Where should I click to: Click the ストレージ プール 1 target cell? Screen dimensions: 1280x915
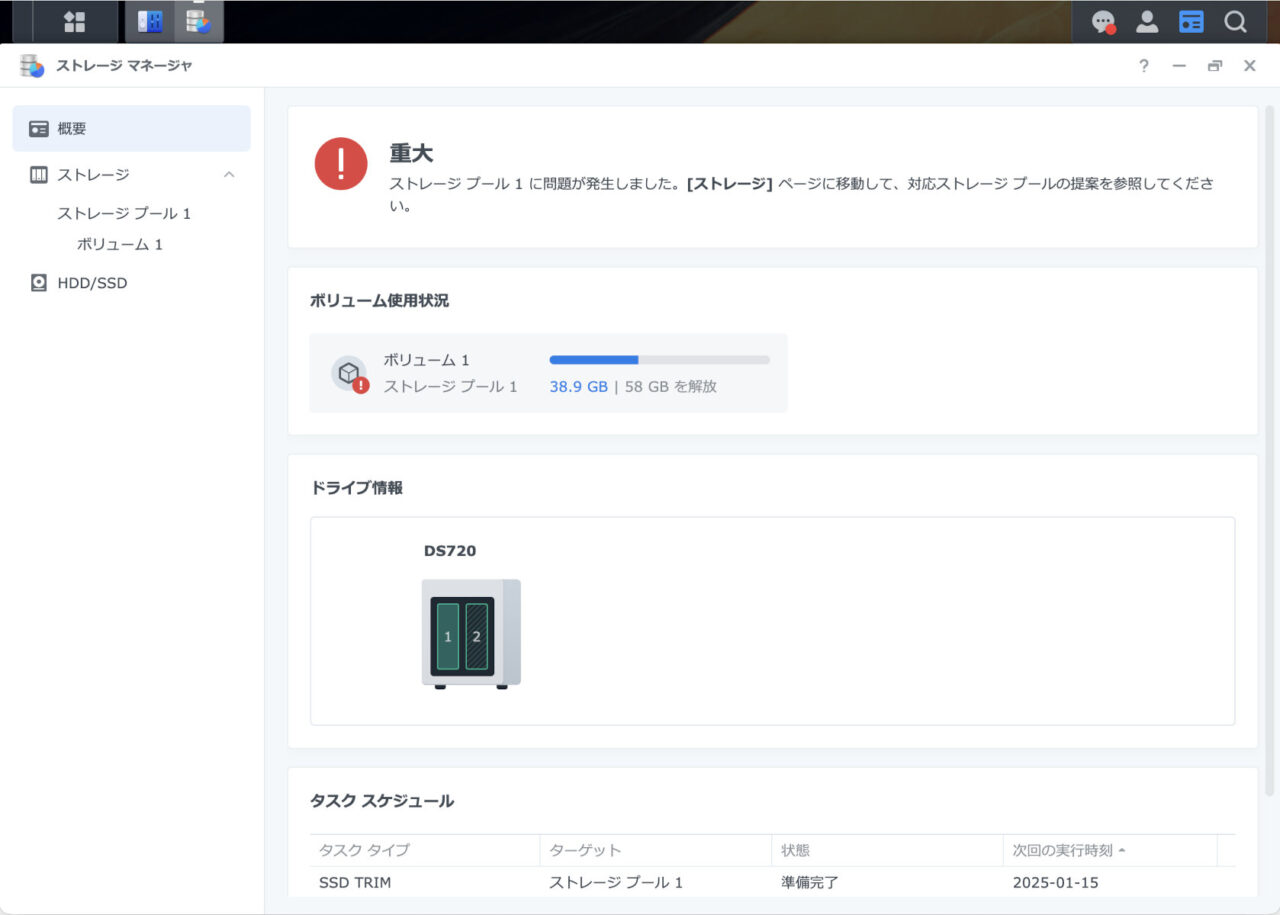tap(617, 883)
